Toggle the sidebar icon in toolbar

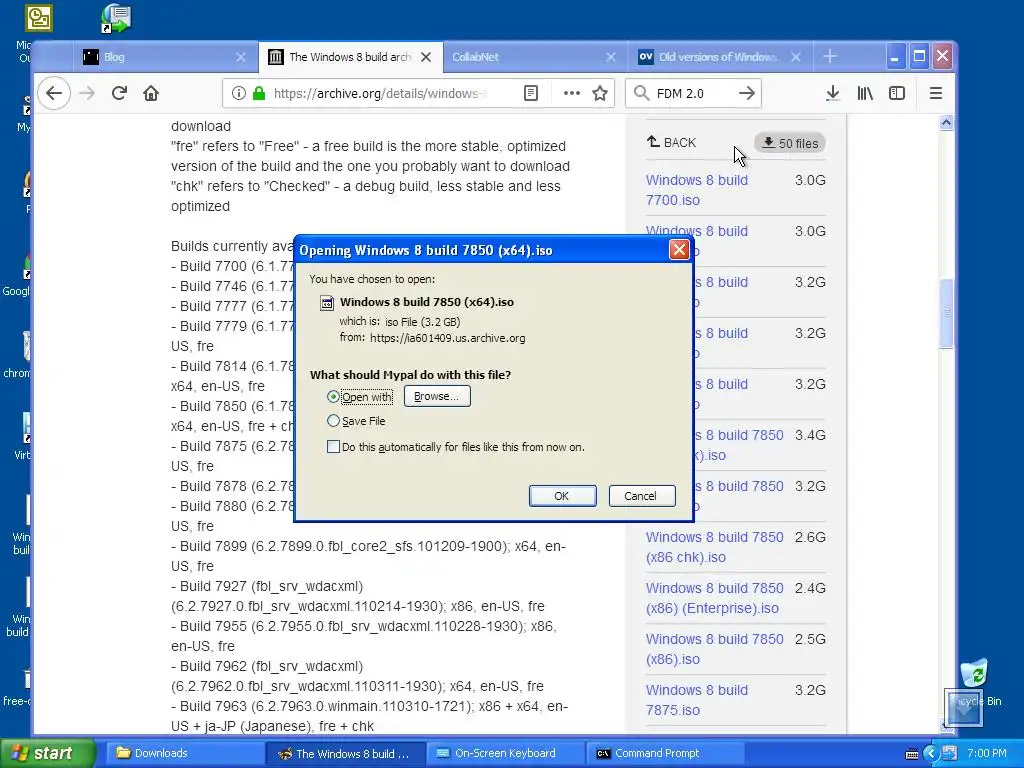(897, 93)
